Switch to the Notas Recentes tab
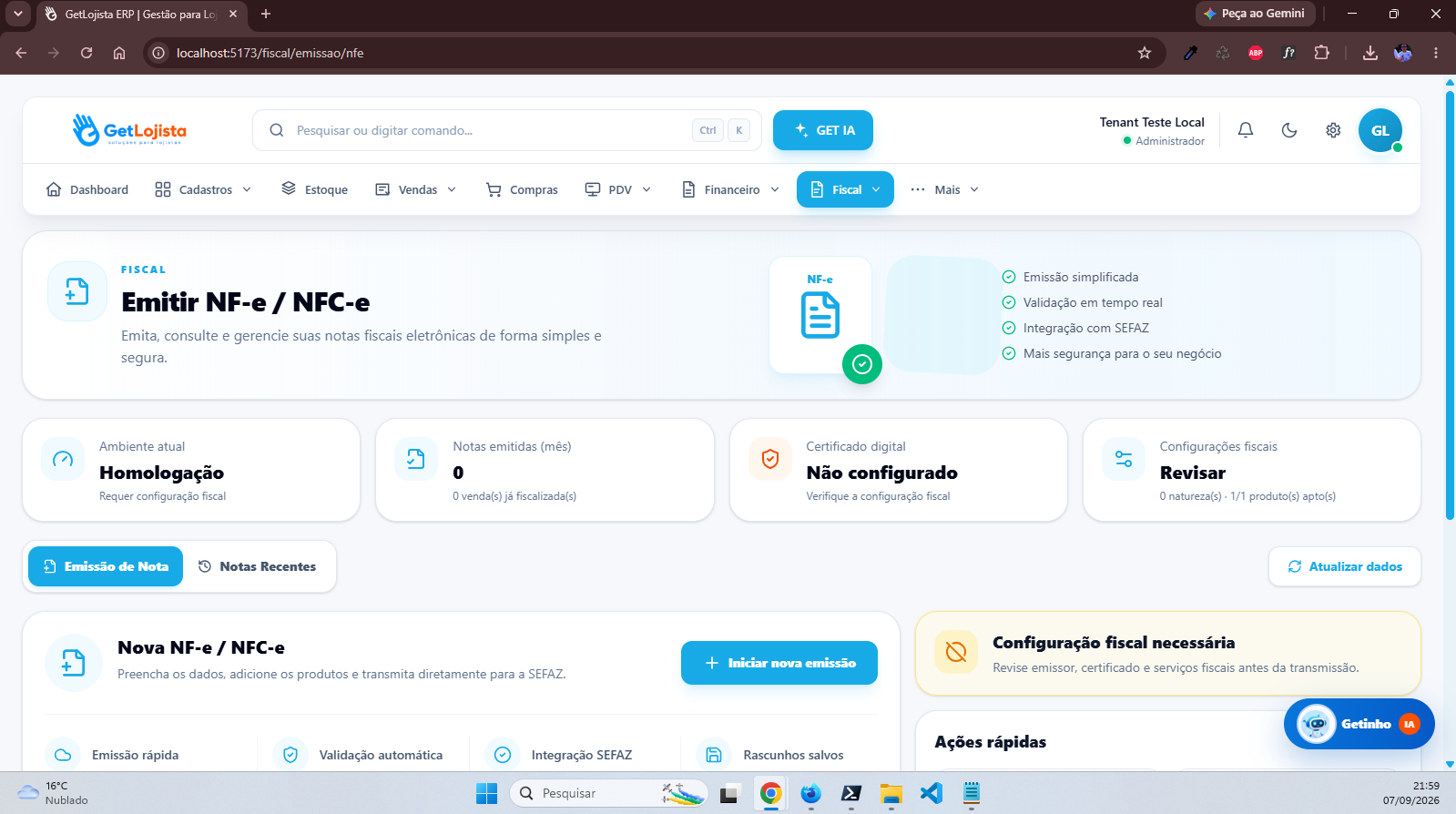This screenshot has width=1456, height=814. point(258,566)
